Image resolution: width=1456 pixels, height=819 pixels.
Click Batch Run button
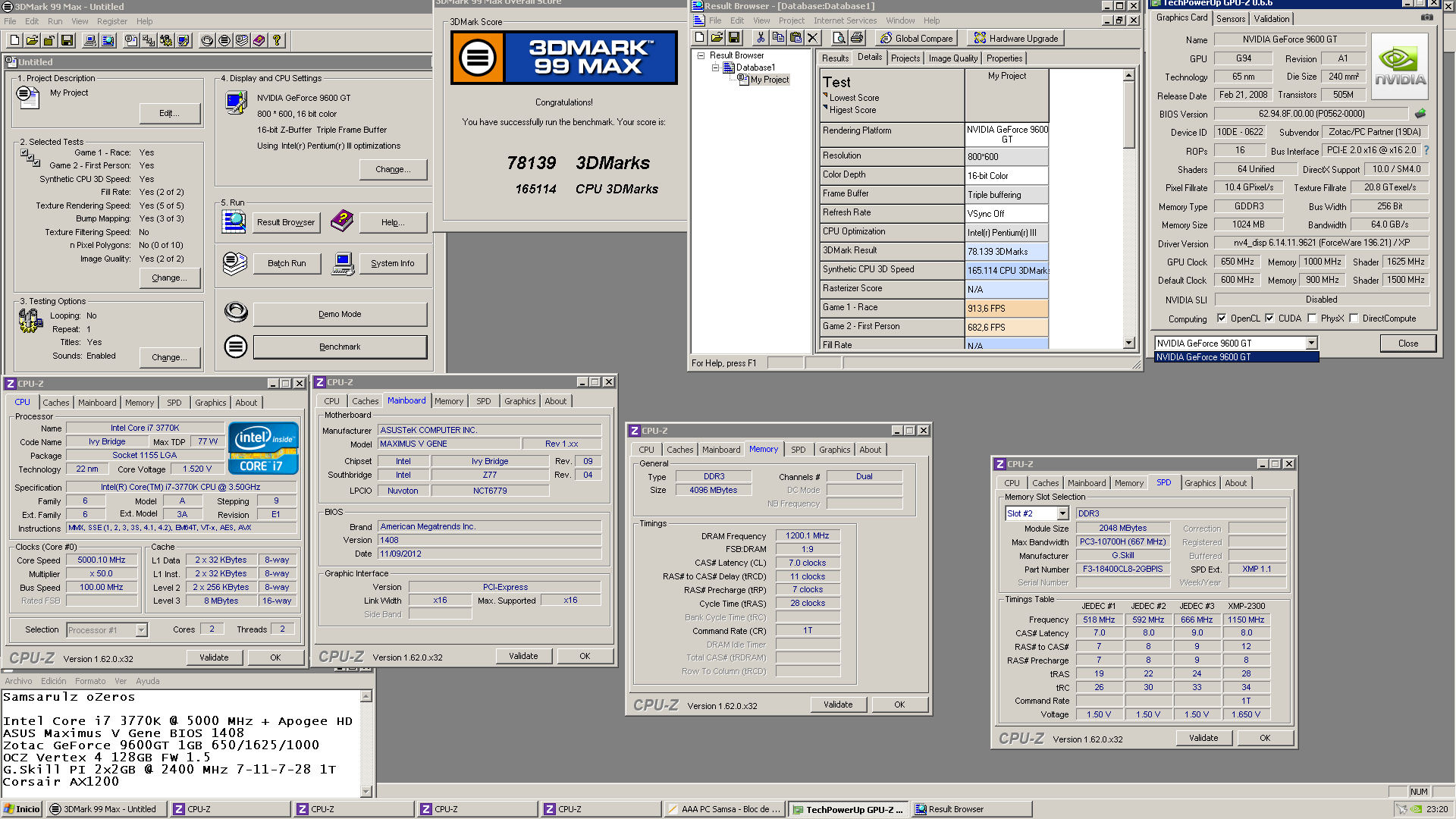pos(287,263)
